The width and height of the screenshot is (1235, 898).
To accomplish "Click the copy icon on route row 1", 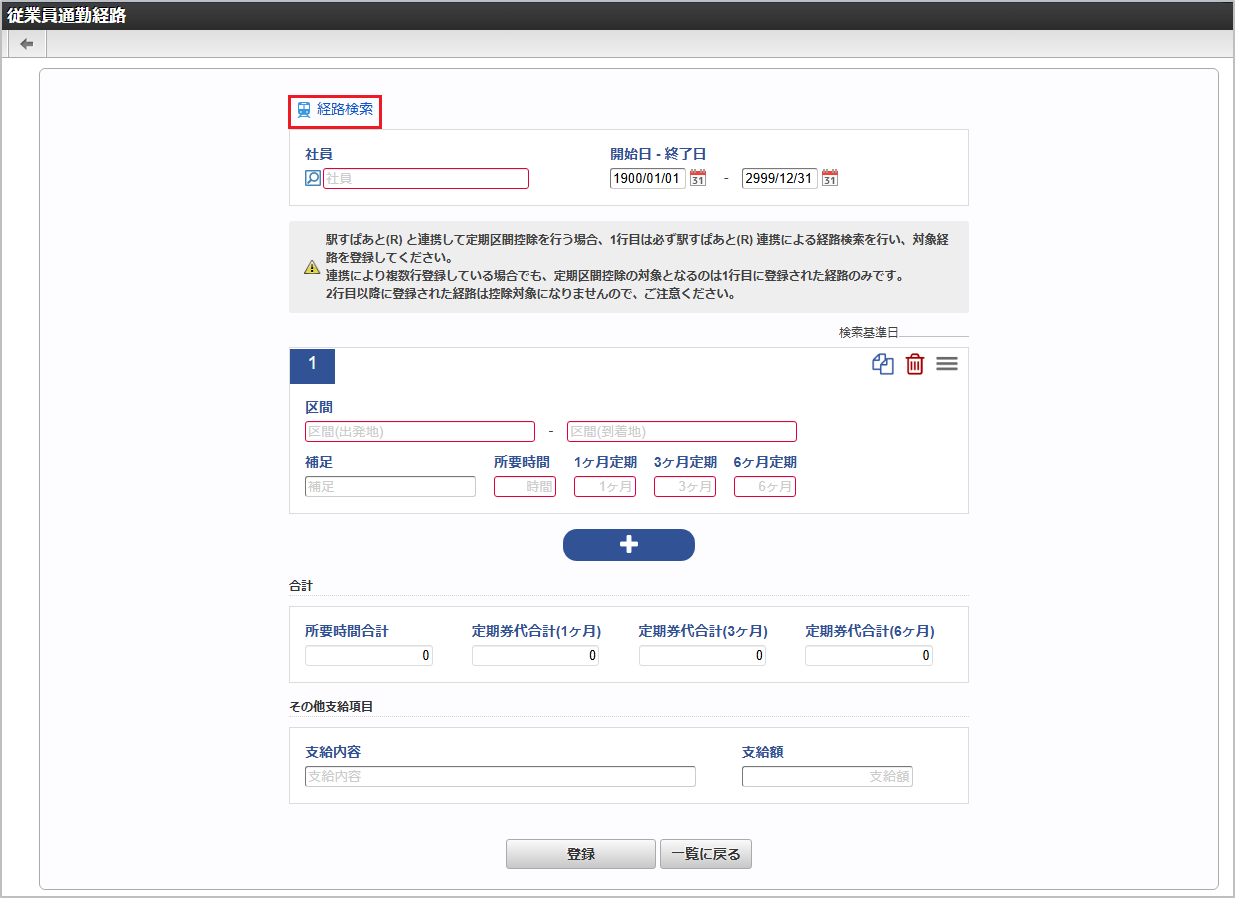I will coord(882,364).
